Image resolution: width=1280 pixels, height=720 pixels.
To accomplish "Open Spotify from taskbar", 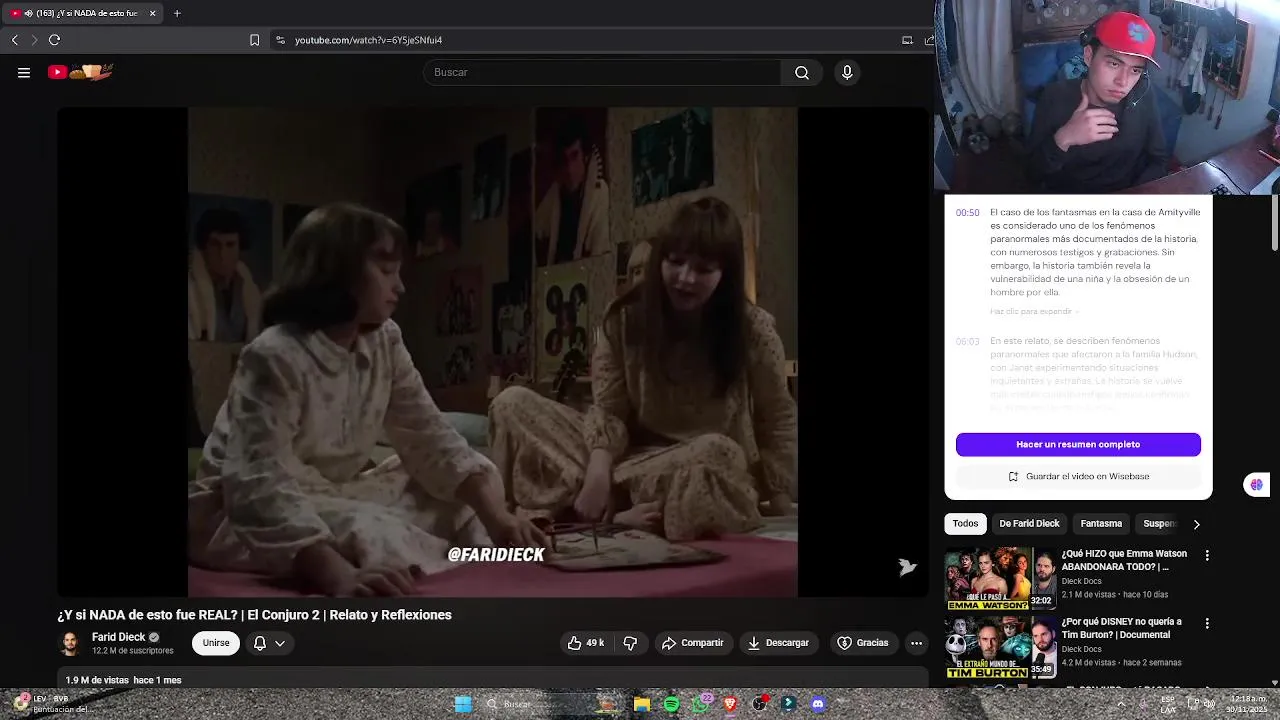I will click(671, 704).
